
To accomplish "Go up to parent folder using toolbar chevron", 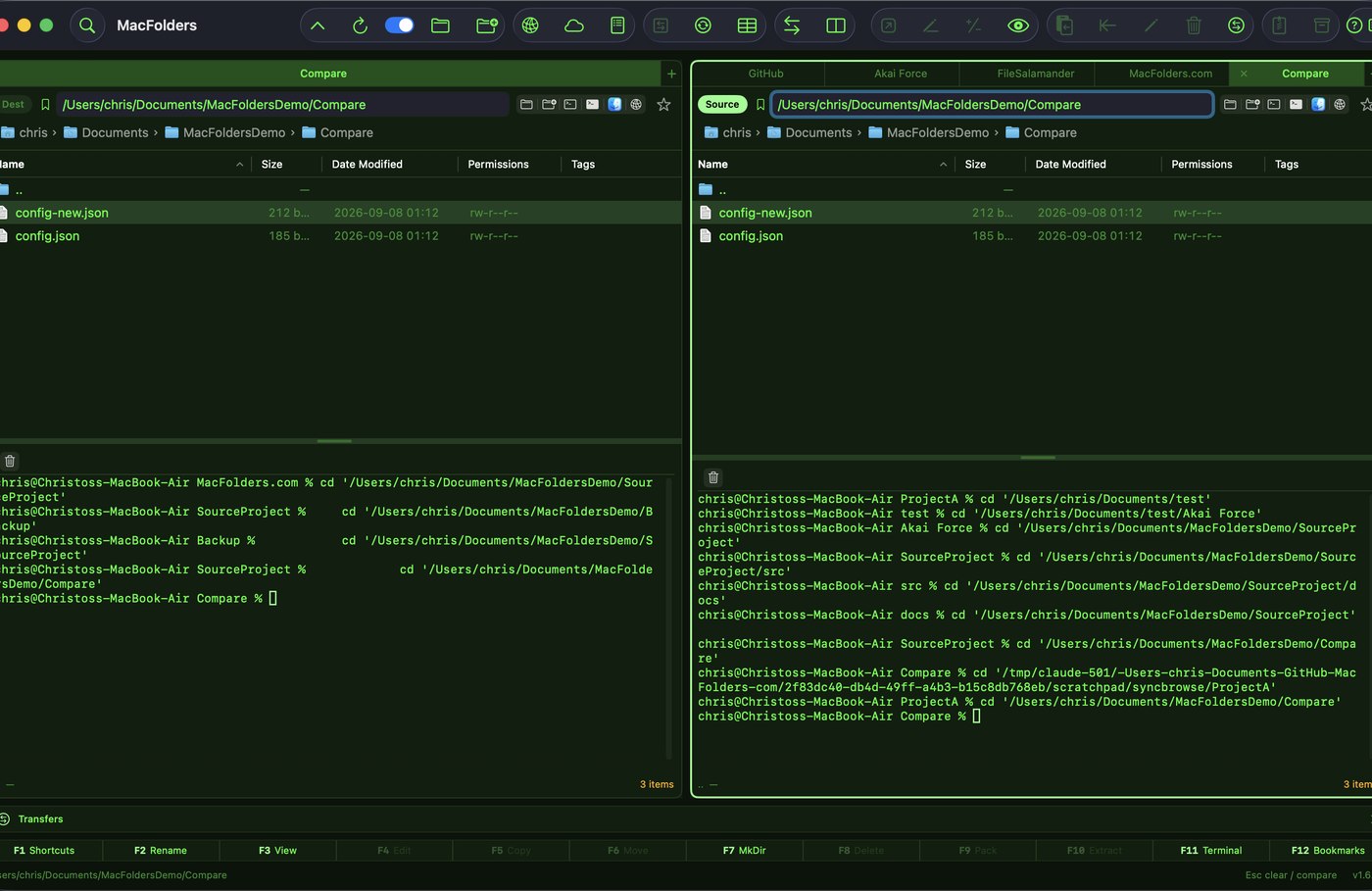I will pyautogui.click(x=318, y=25).
